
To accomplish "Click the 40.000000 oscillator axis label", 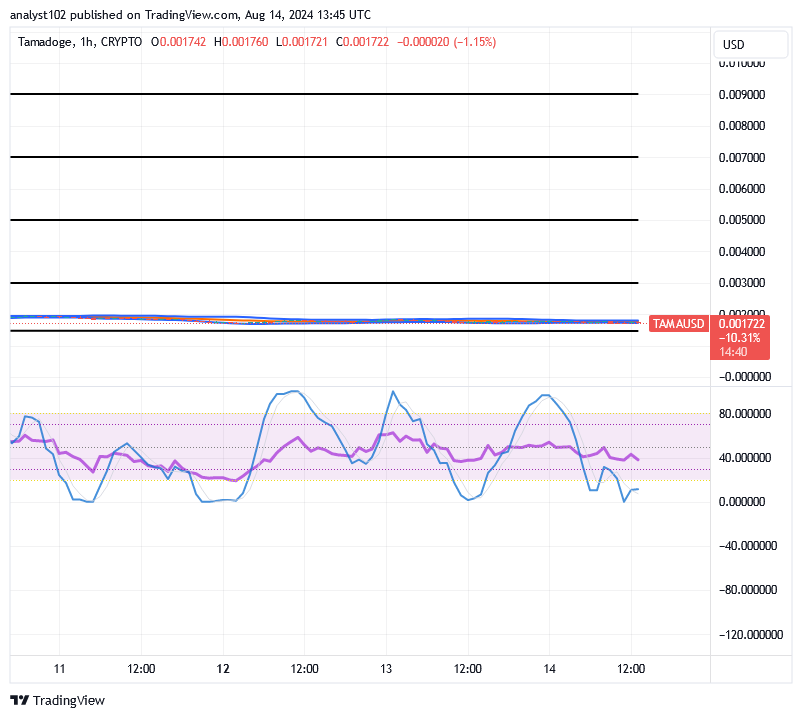I will click(745, 458).
